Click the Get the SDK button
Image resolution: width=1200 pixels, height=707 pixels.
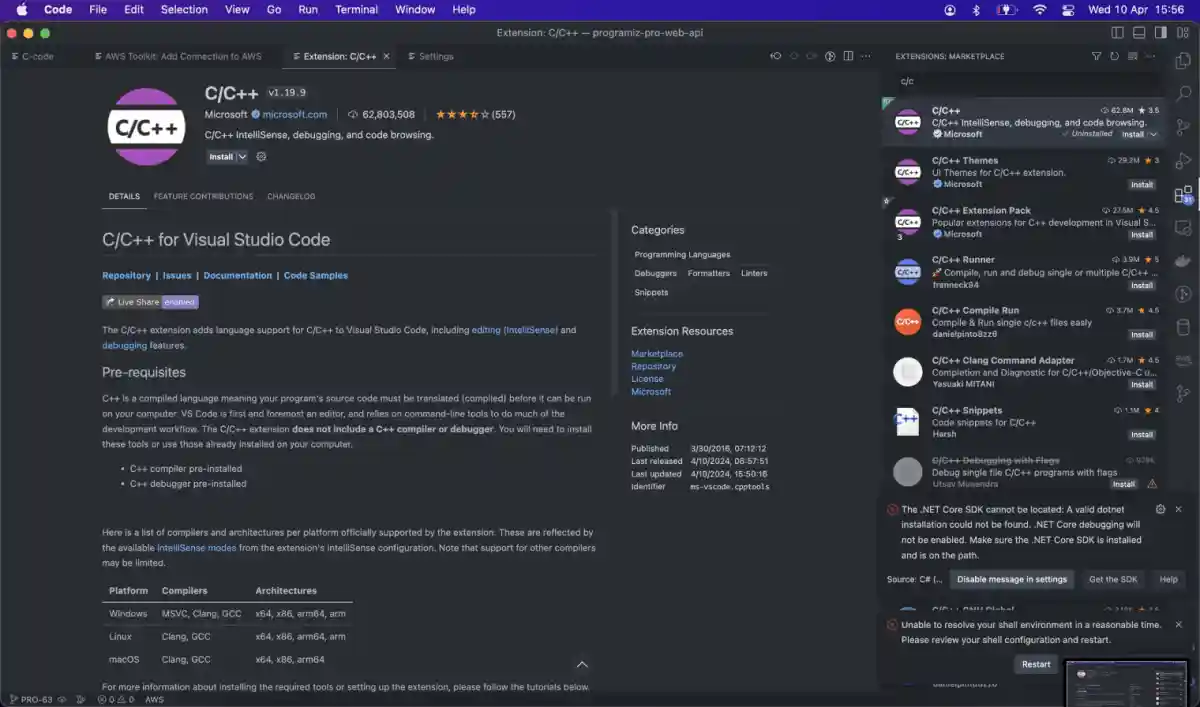1113,579
